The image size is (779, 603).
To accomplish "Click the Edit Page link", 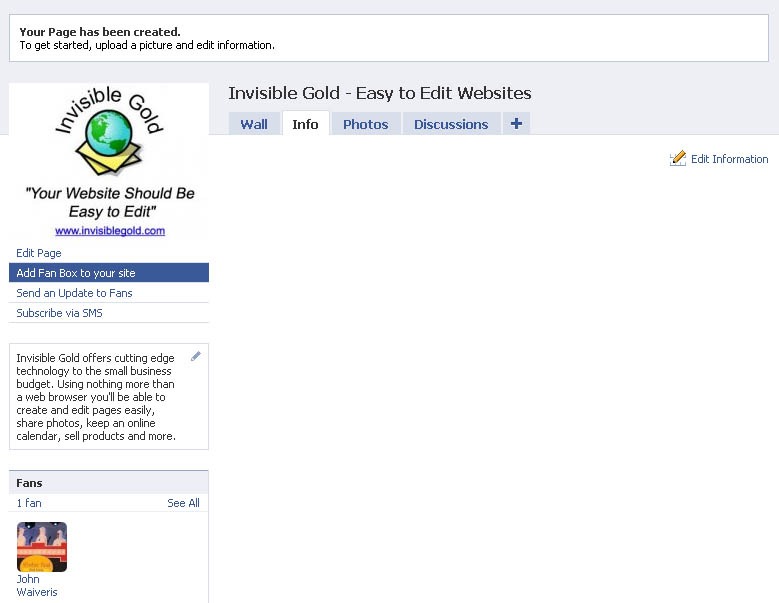I will (39, 253).
